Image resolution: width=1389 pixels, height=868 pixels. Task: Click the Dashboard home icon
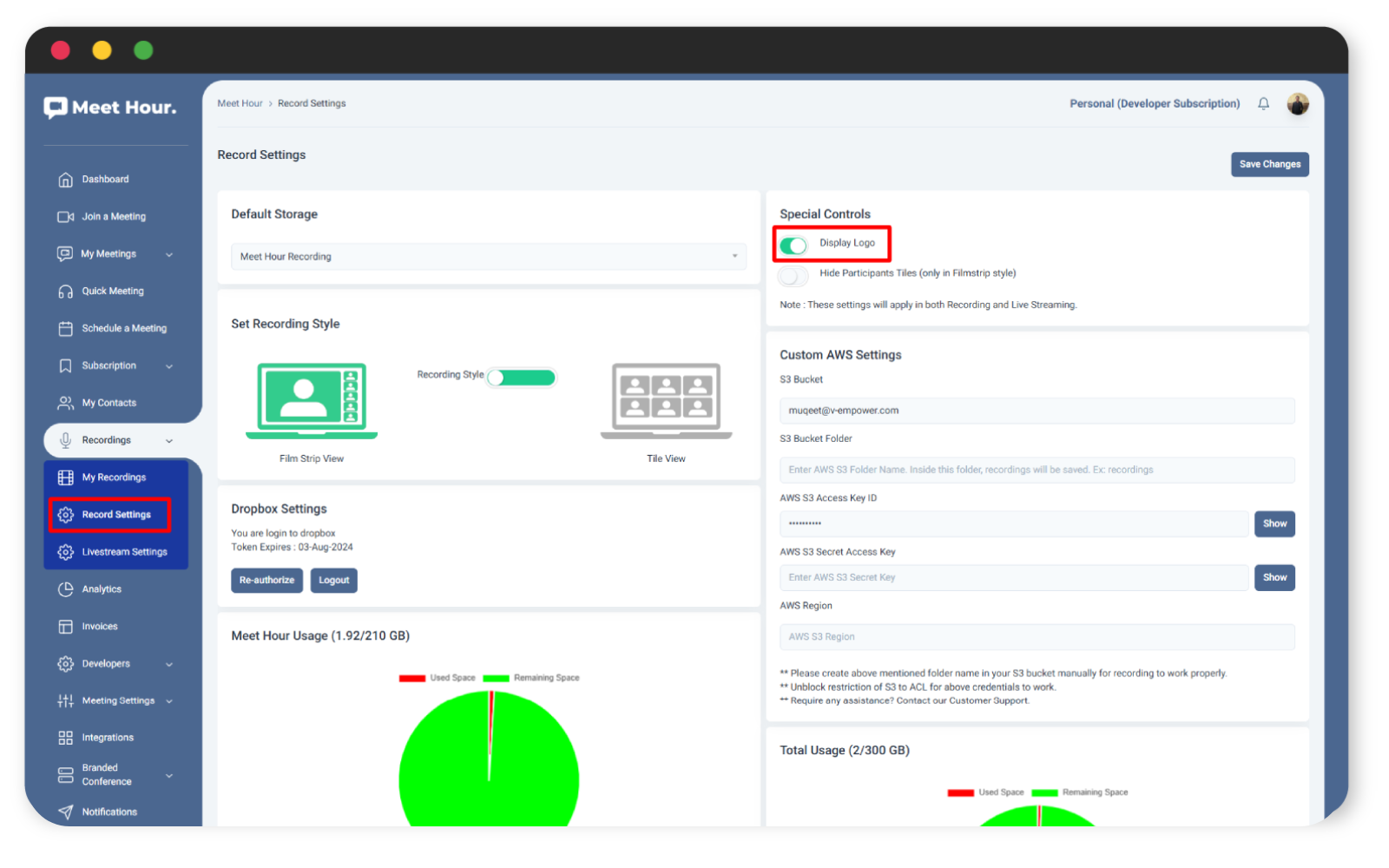pos(65,180)
